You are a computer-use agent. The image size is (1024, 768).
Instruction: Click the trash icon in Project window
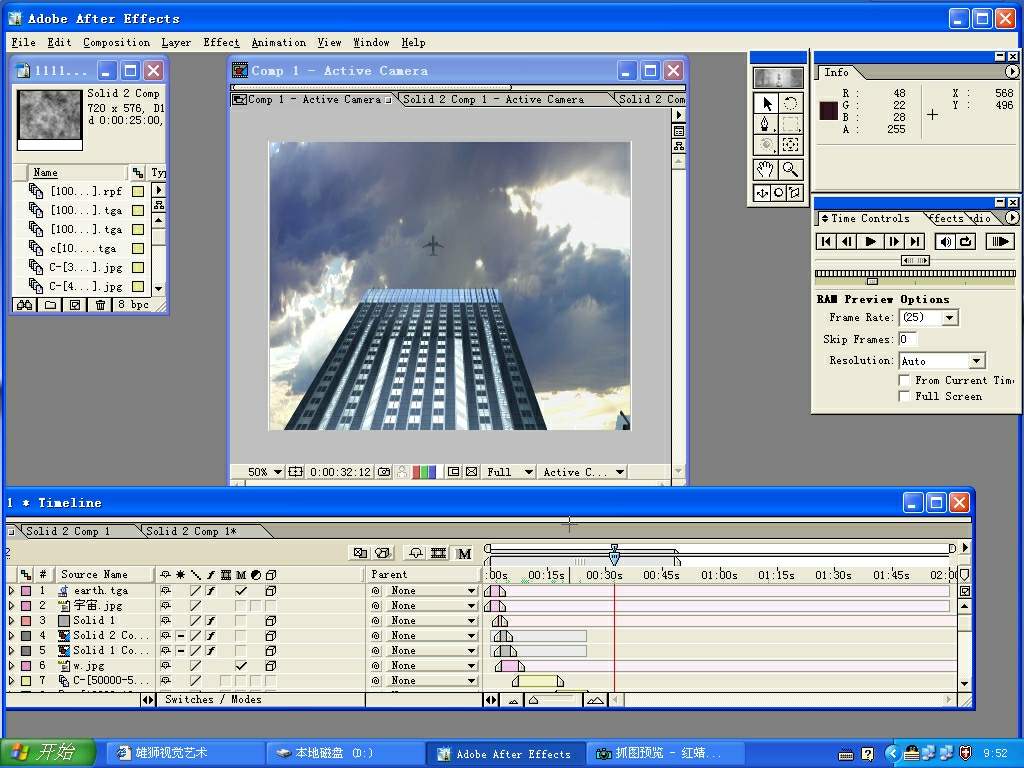100,305
